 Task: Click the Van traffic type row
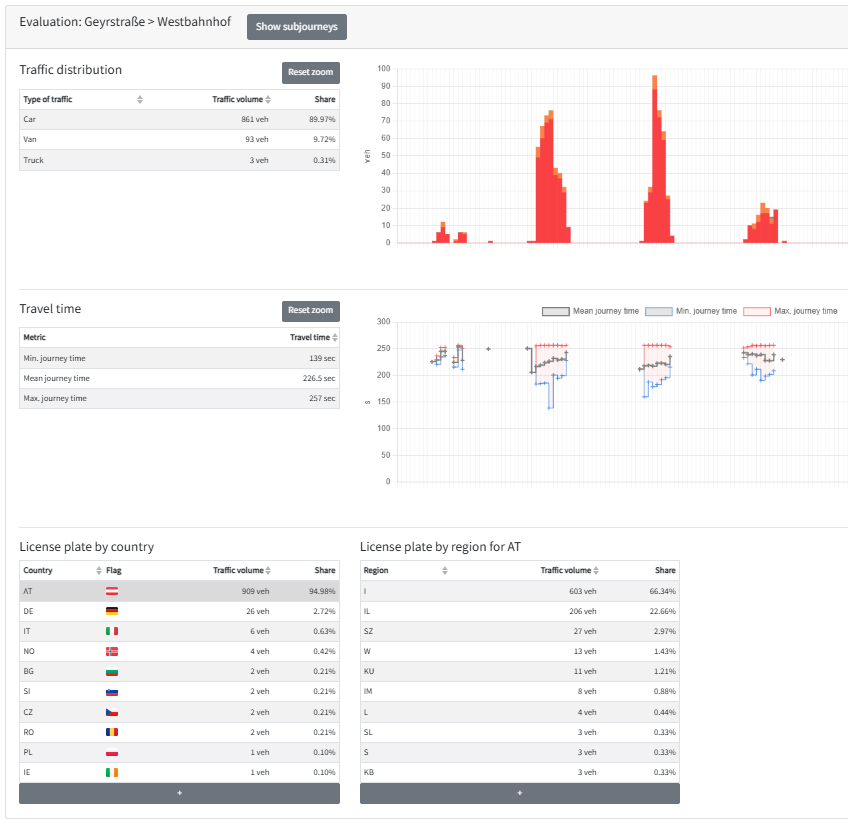click(x=180, y=140)
